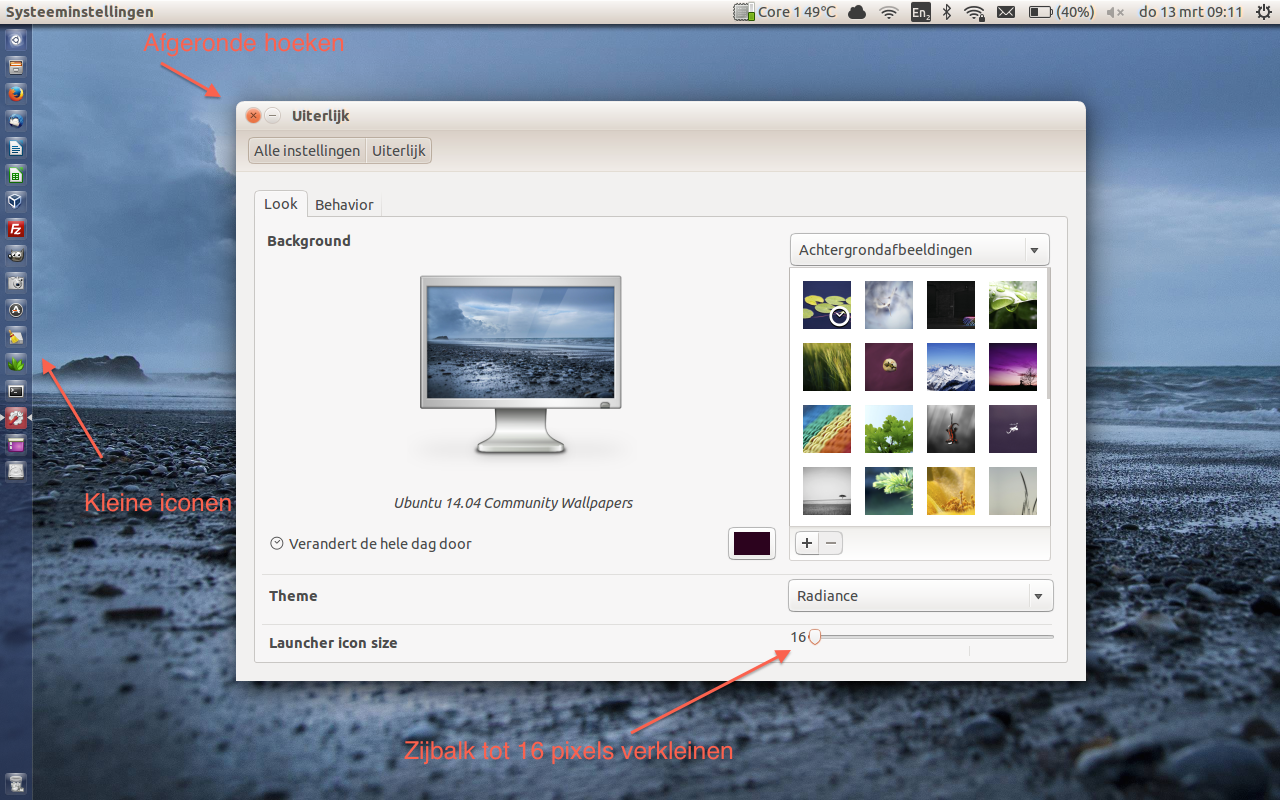
Task: Open the Radiance theme dropdown
Action: click(x=920, y=596)
